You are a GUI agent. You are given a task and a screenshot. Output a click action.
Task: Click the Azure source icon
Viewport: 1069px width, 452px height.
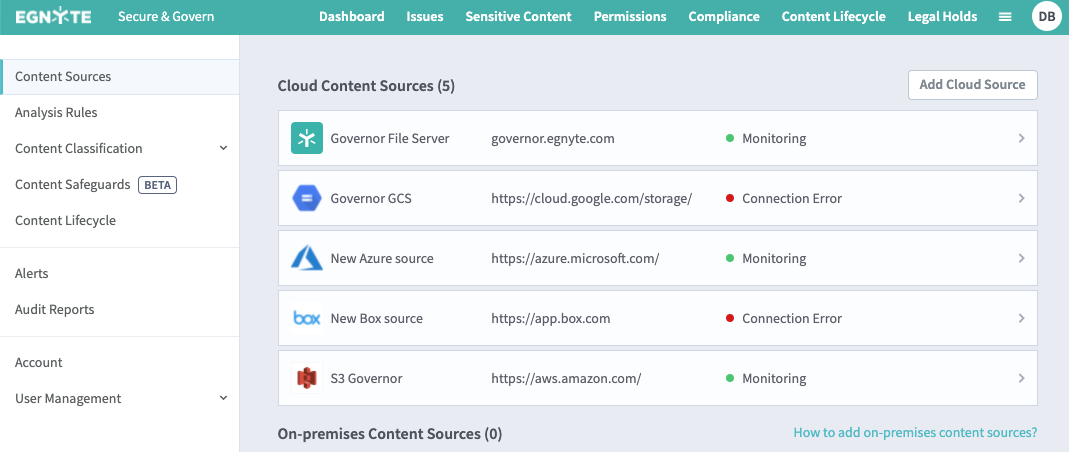click(306, 258)
